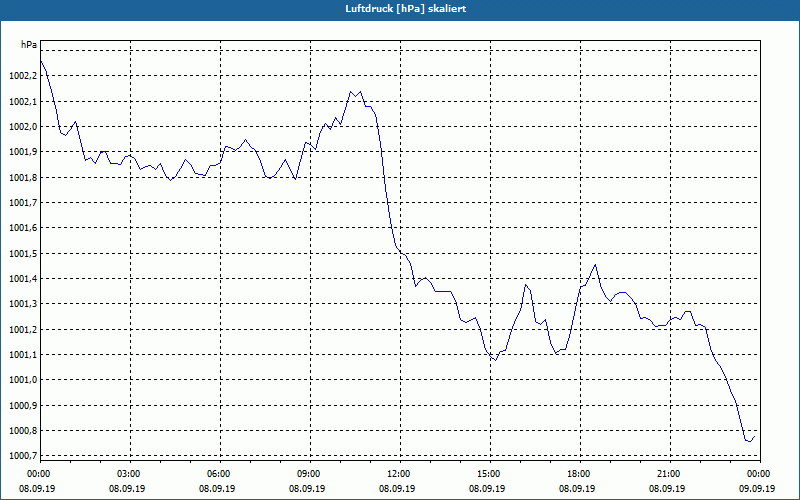Click the y-axis value 1000,9
This screenshot has height=500, width=800.
(23, 406)
